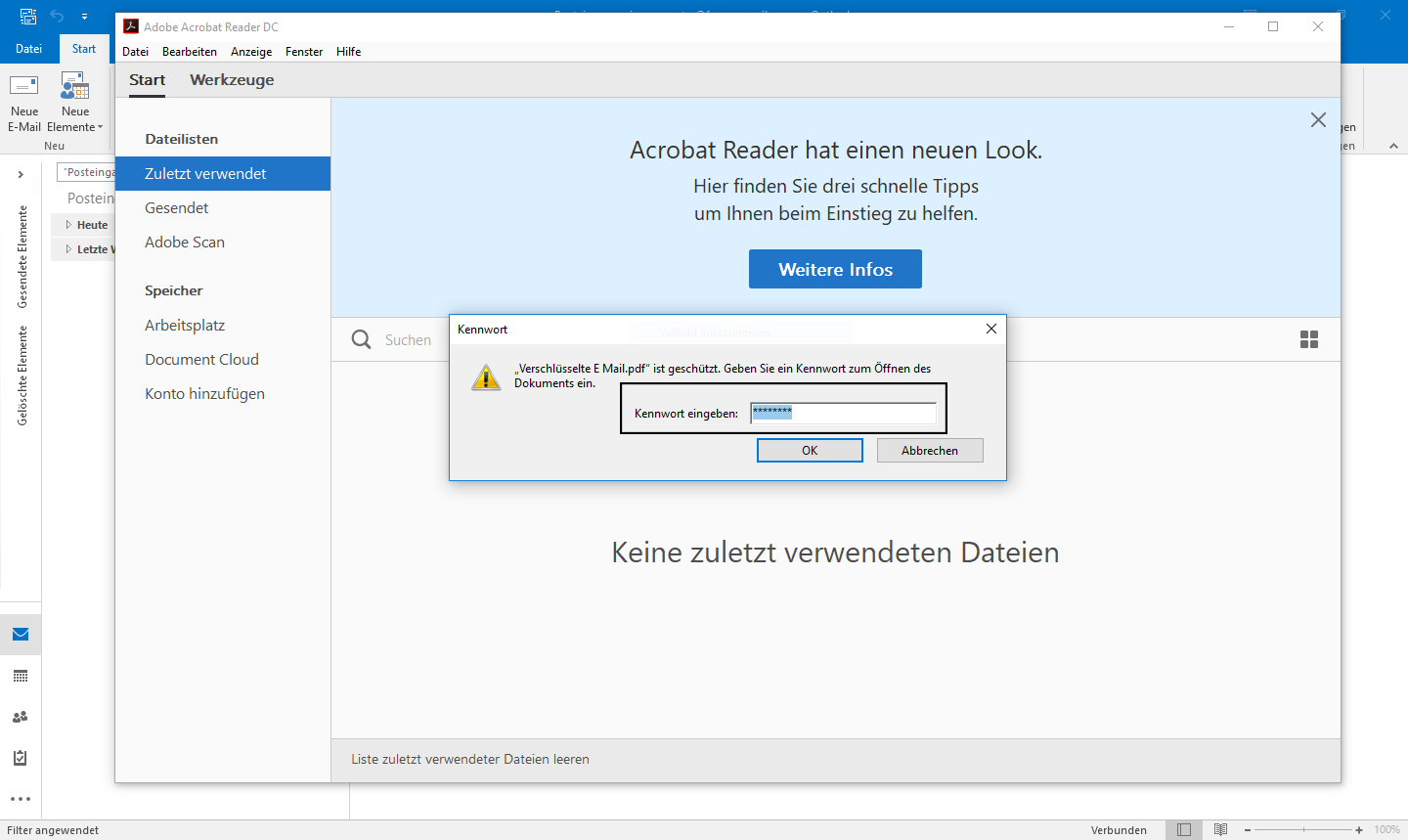Open Gelöschte Elemente folder in Outlook

pyautogui.click(x=22, y=376)
